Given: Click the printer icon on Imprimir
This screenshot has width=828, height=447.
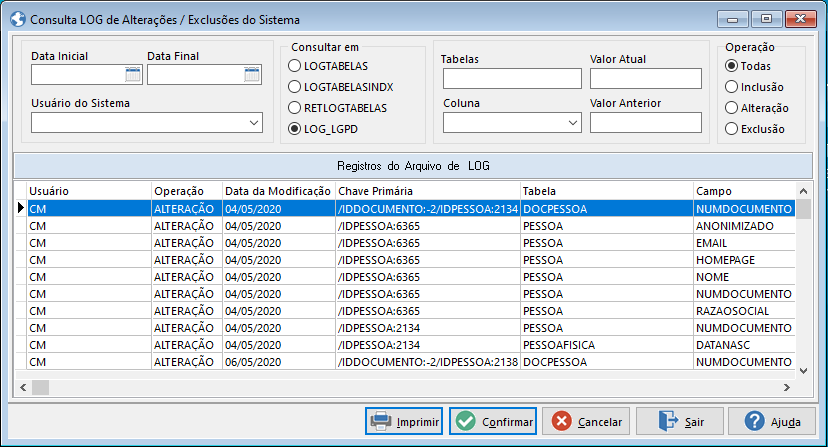Looking at the screenshot, I should [380, 421].
